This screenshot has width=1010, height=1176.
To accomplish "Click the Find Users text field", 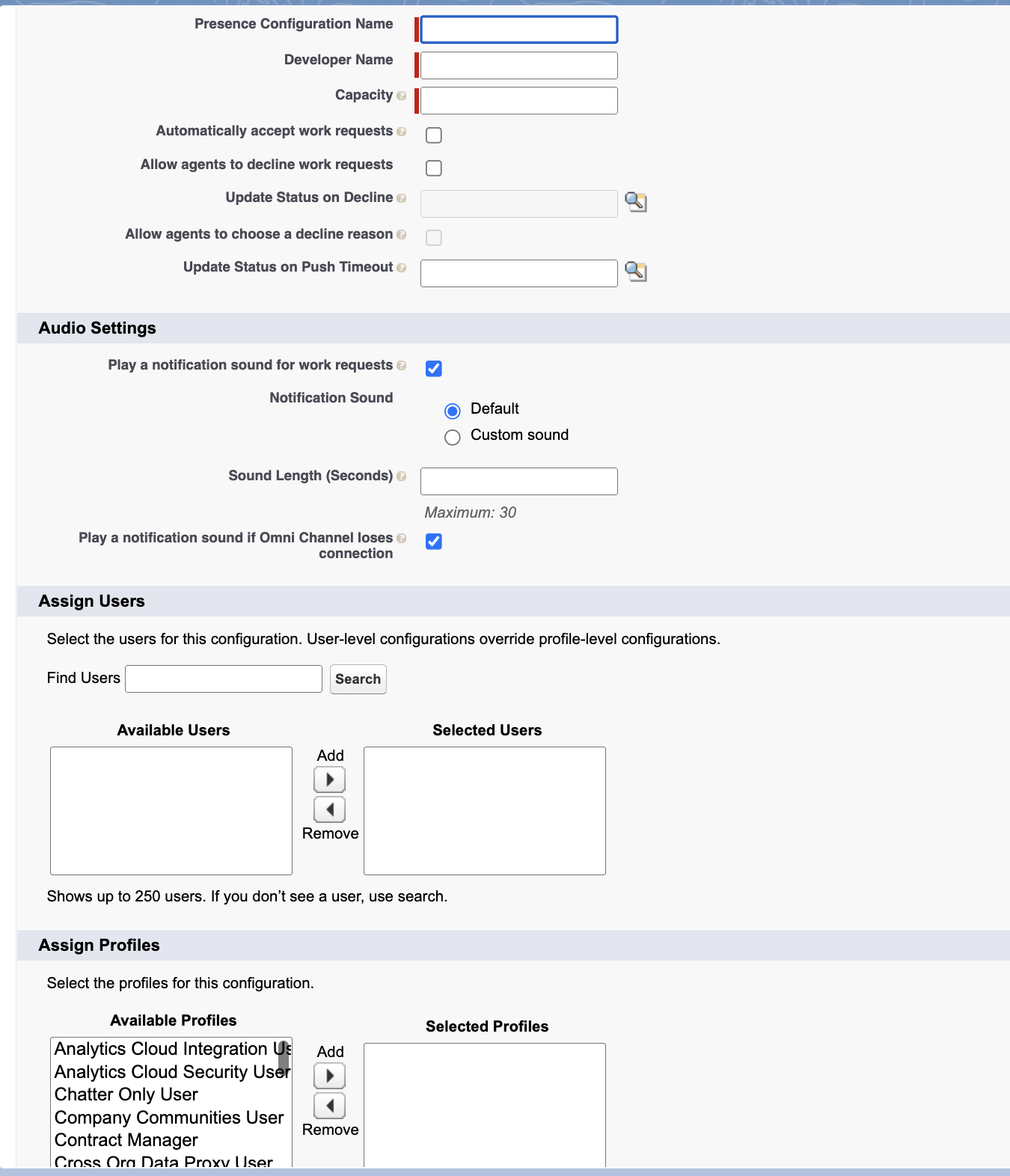I will coord(224,679).
